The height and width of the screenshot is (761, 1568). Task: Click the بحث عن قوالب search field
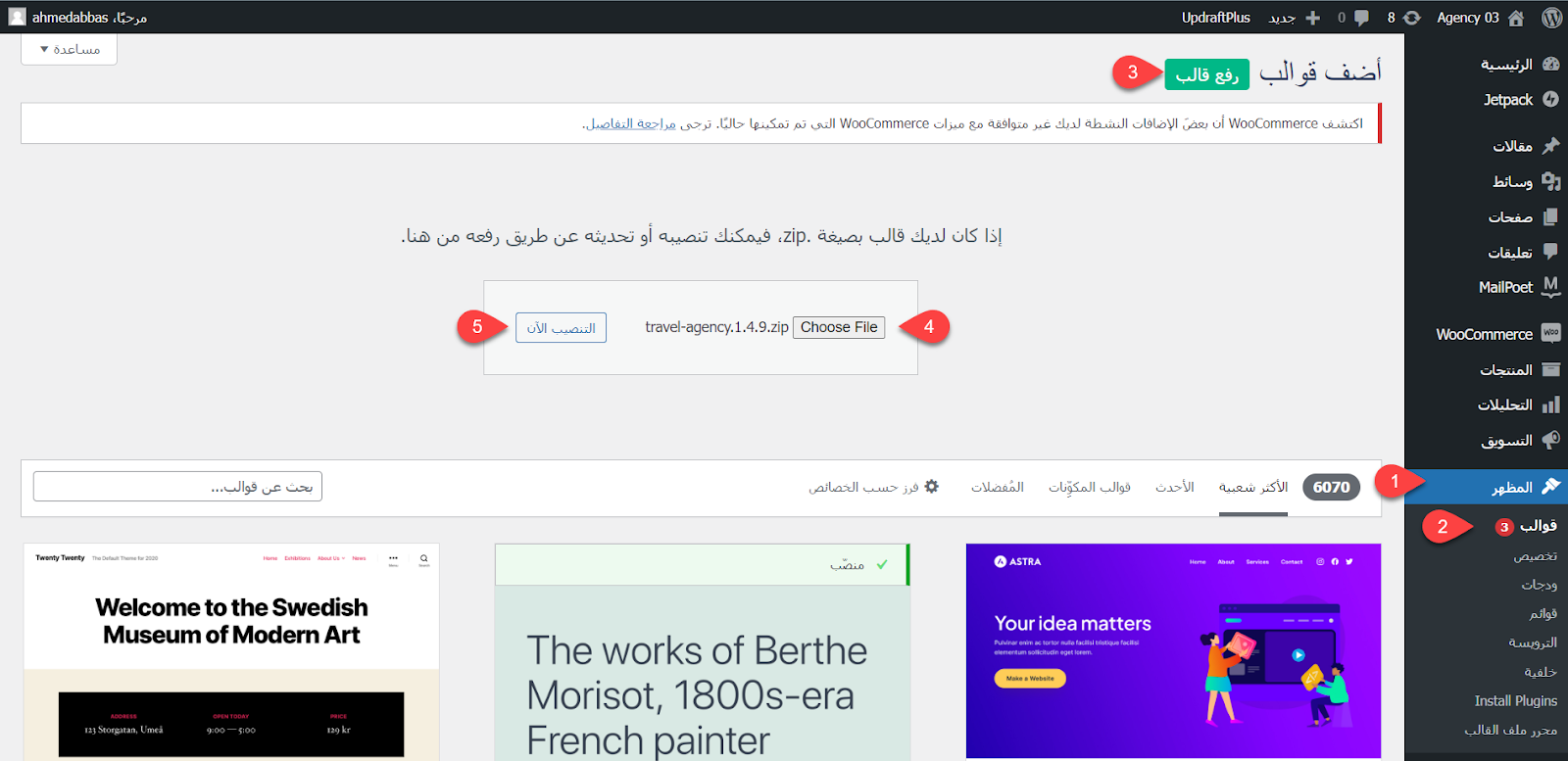click(177, 487)
